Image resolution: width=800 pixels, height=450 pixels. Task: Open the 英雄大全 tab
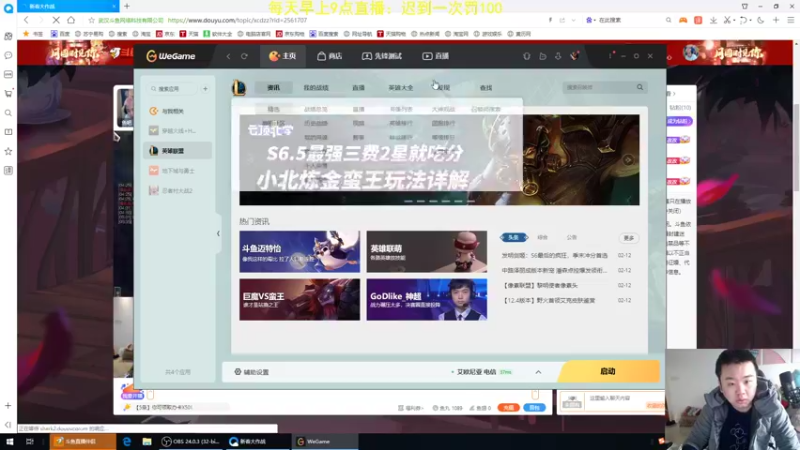(x=401, y=88)
